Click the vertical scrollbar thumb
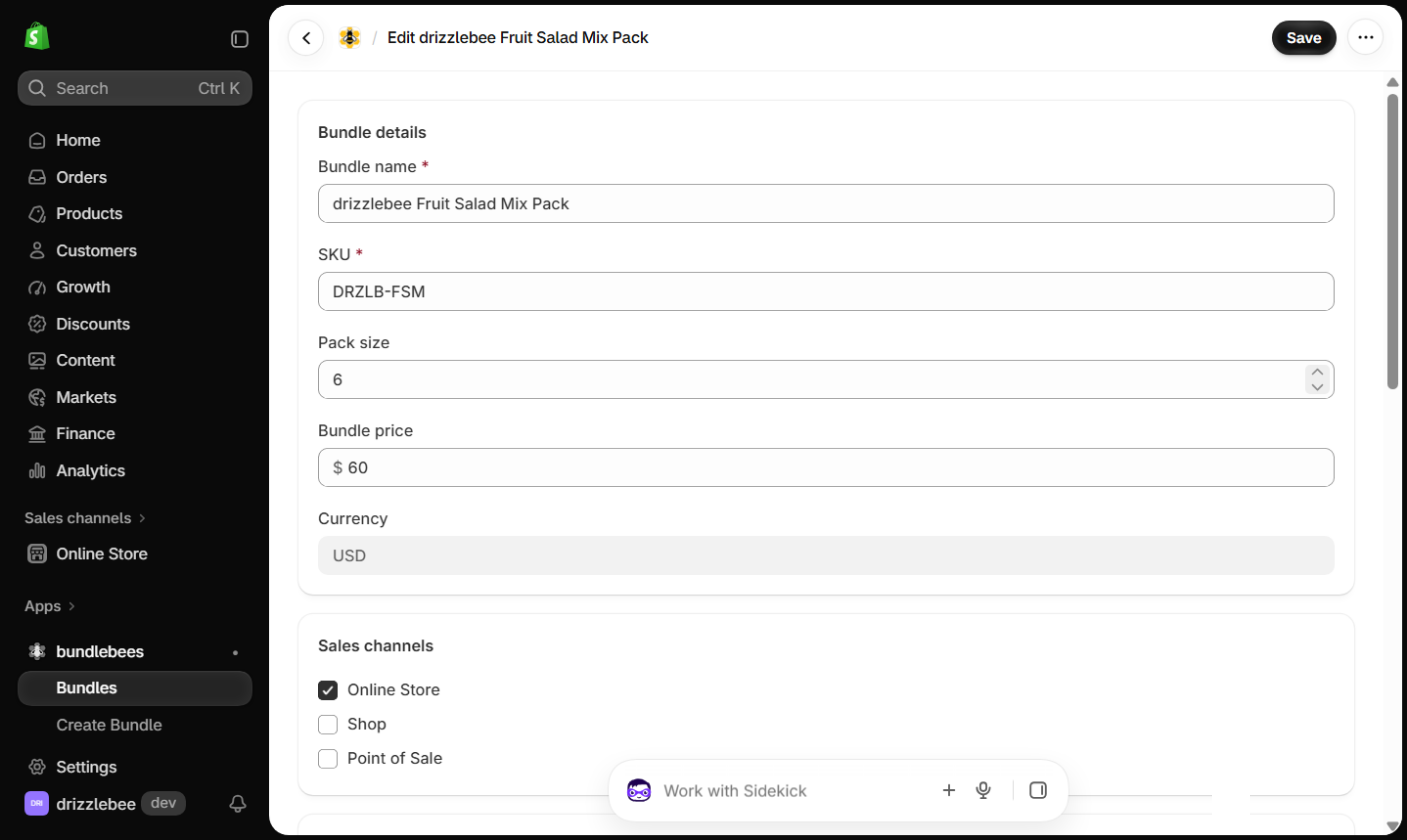 [x=1392, y=240]
